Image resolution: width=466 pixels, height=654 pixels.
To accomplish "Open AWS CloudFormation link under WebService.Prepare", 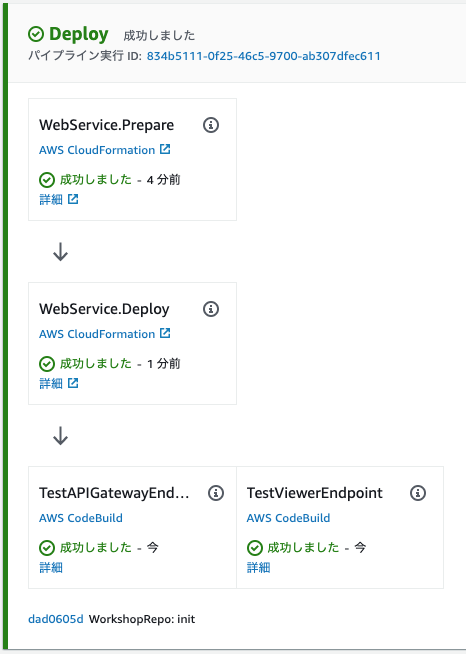I will pyautogui.click(x=97, y=150).
